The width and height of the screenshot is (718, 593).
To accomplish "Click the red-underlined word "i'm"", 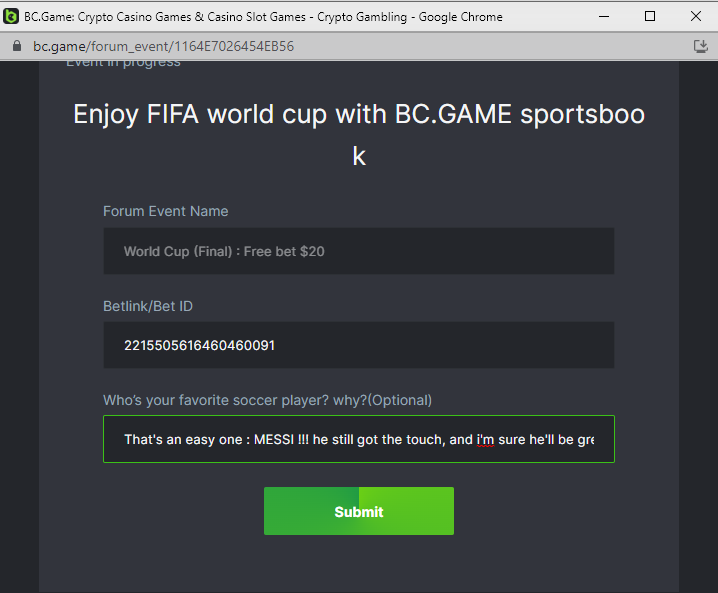I will coord(486,439).
